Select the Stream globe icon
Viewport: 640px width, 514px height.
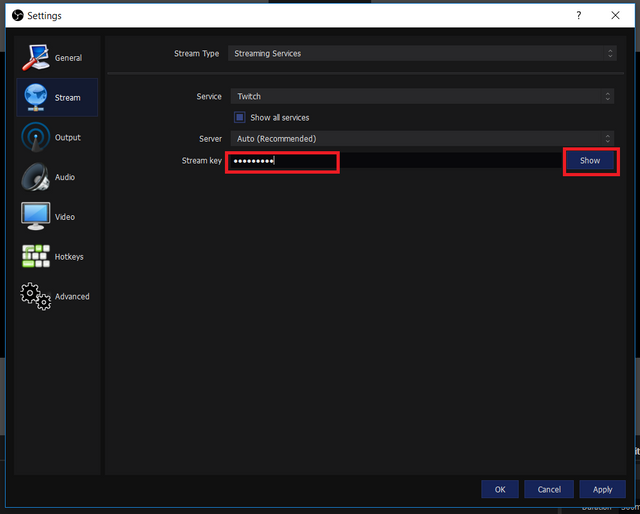36,97
